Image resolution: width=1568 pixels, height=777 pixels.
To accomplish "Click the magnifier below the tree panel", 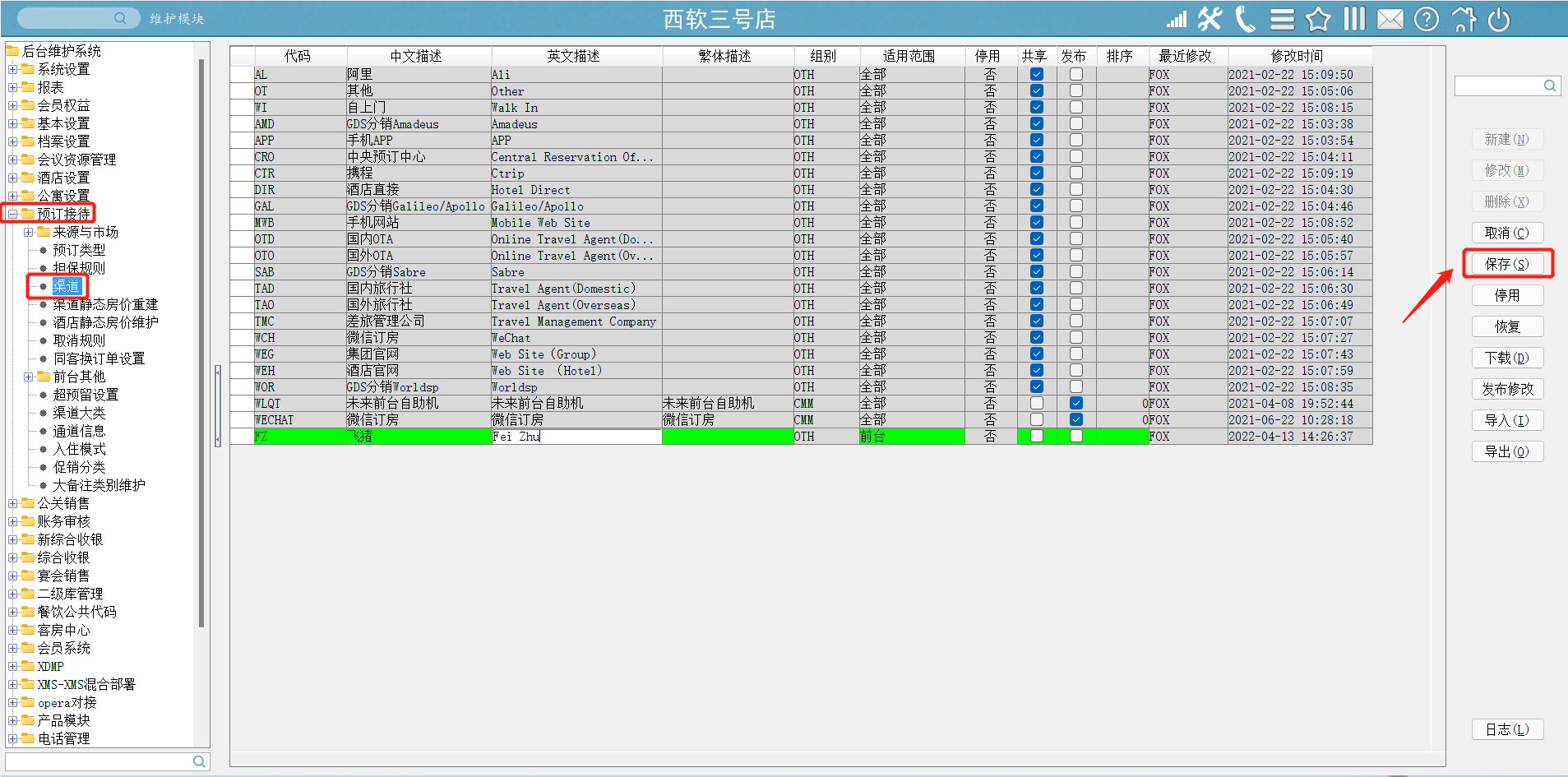I will coord(199,761).
